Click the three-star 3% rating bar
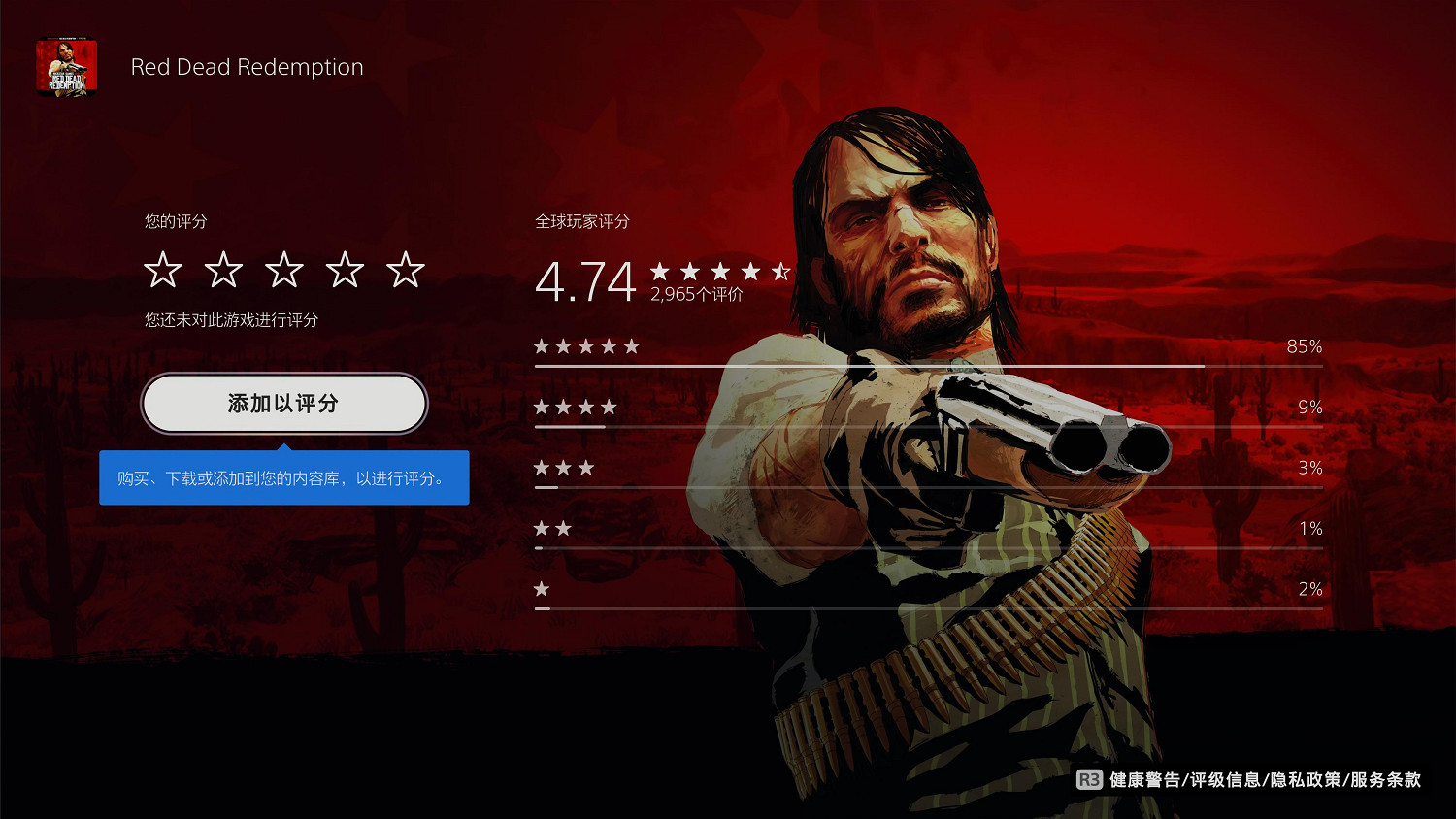This screenshot has height=819, width=1456. click(928, 487)
